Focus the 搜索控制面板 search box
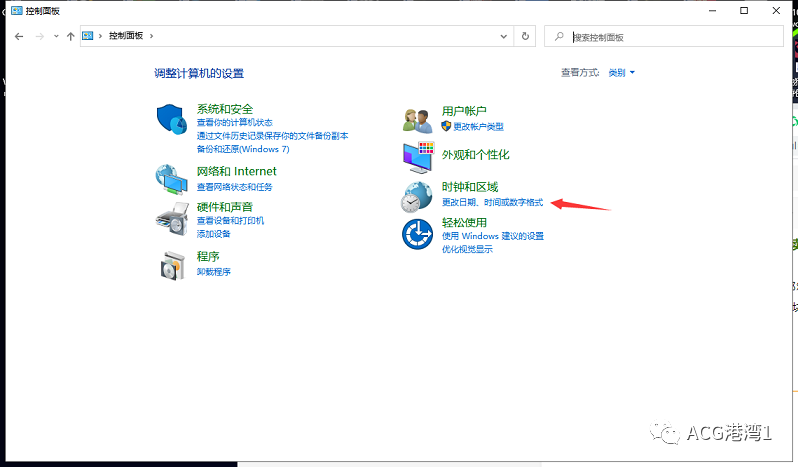The height and width of the screenshot is (467, 798). click(664, 36)
